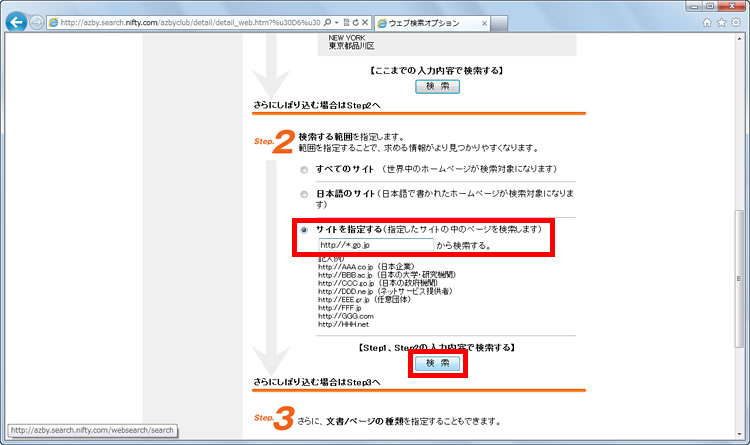Screen dimensions: 750x445
Task: Open the Tools gear icon
Action: point(736,22)
